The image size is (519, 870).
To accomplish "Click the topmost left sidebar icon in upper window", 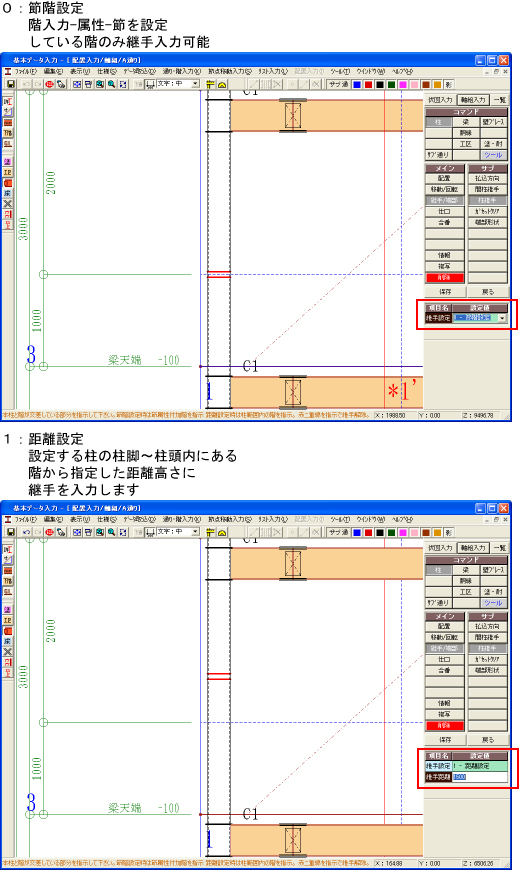I will [x=8, y=102].
